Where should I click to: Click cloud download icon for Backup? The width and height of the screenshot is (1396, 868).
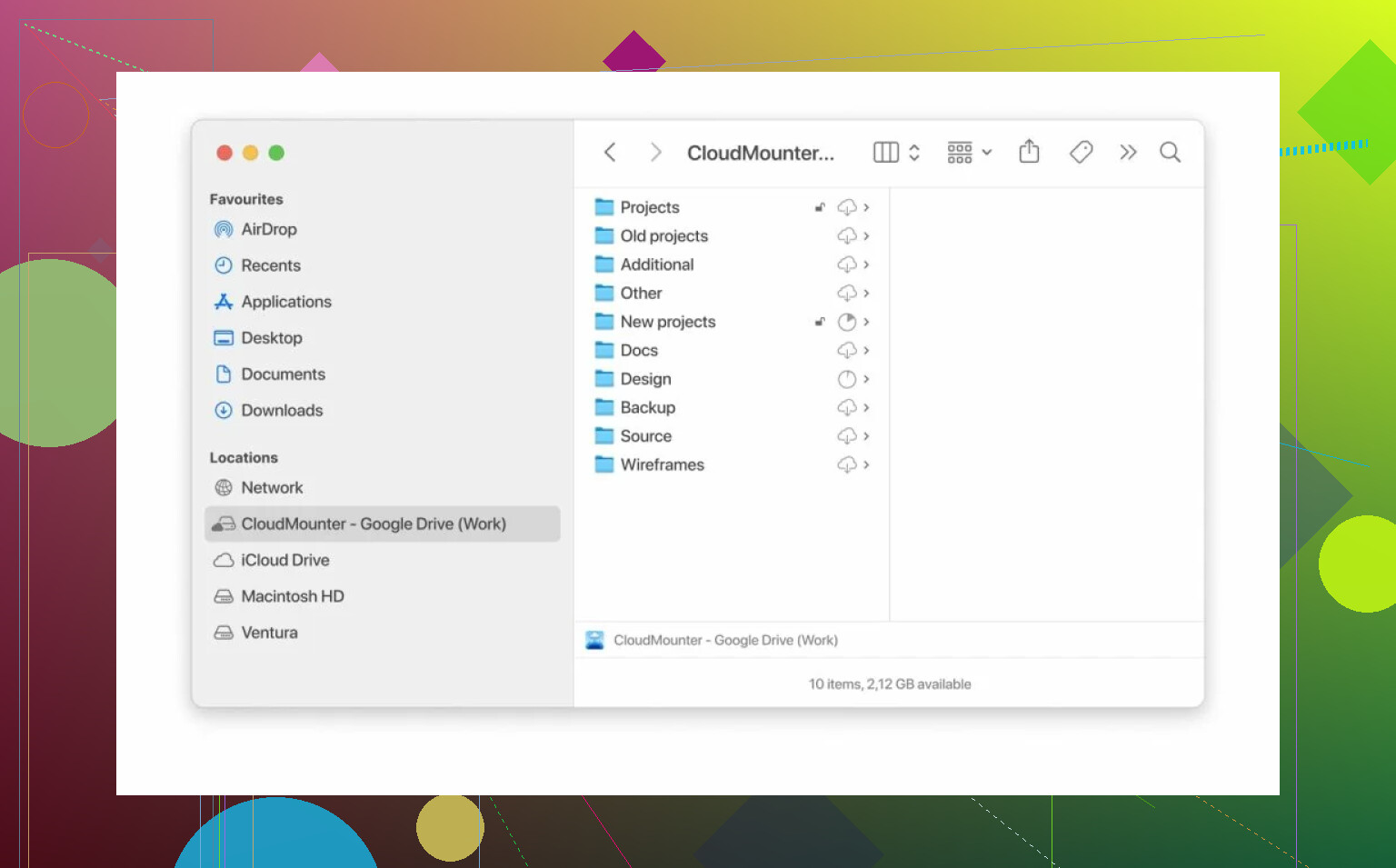click(x=847, y=408)
